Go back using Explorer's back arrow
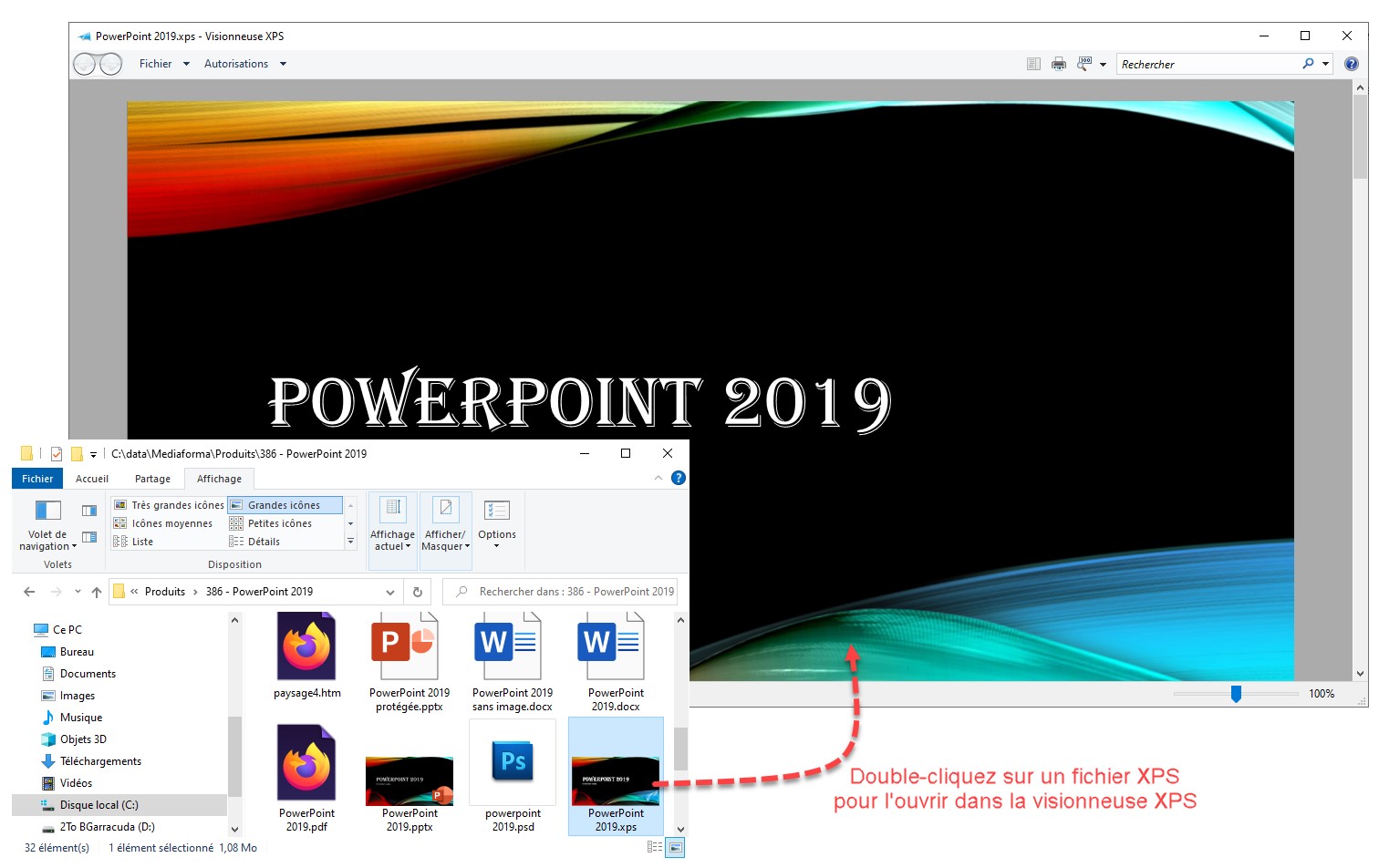1379x868 pixels. (29, 592)
